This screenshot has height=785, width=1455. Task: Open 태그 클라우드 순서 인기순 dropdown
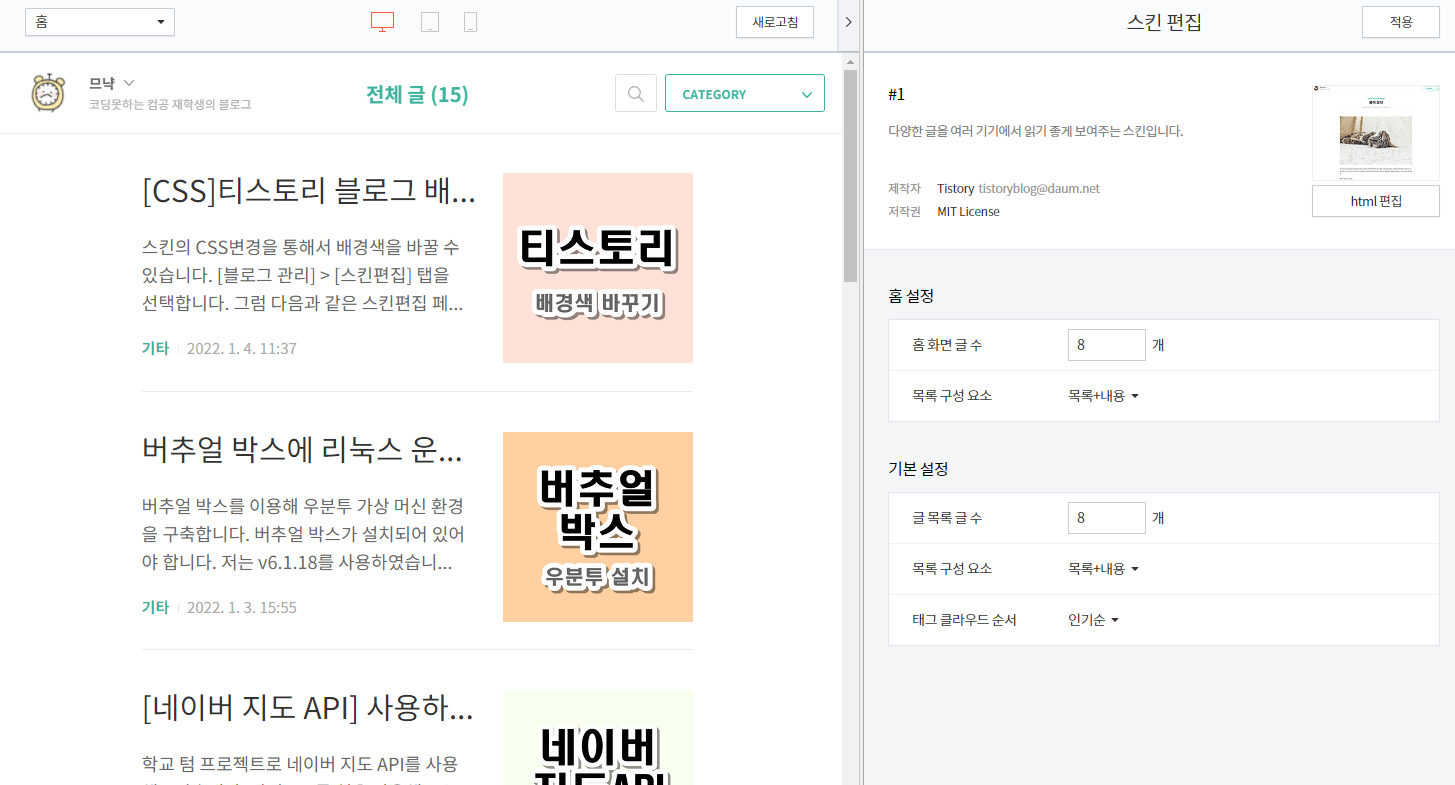1093,620
